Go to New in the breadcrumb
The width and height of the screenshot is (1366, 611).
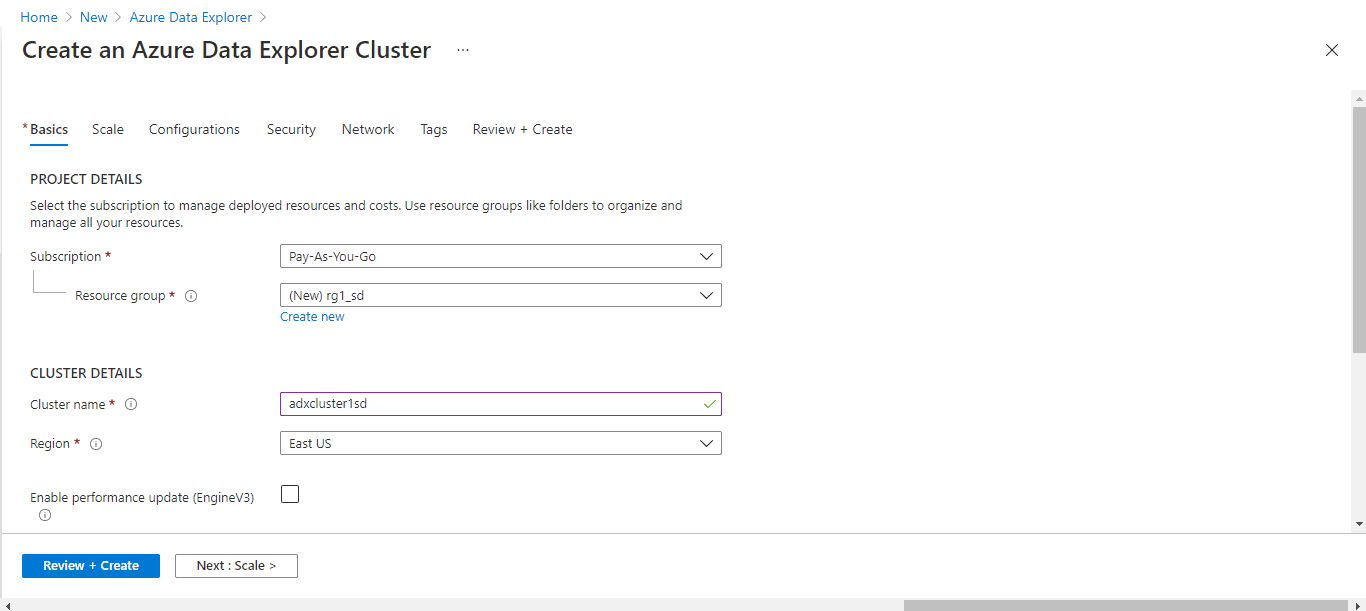[x=94, y=18]
